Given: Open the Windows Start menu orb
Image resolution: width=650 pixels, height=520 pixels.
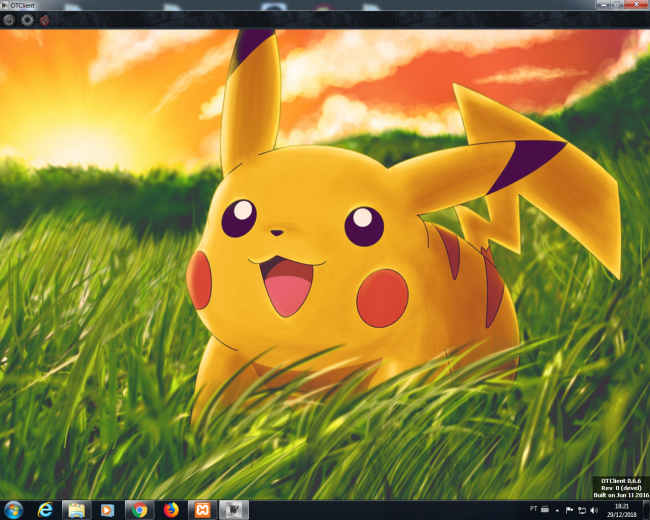Looking at the screenshot, I should pyautogui.click(x=13, y=510).
